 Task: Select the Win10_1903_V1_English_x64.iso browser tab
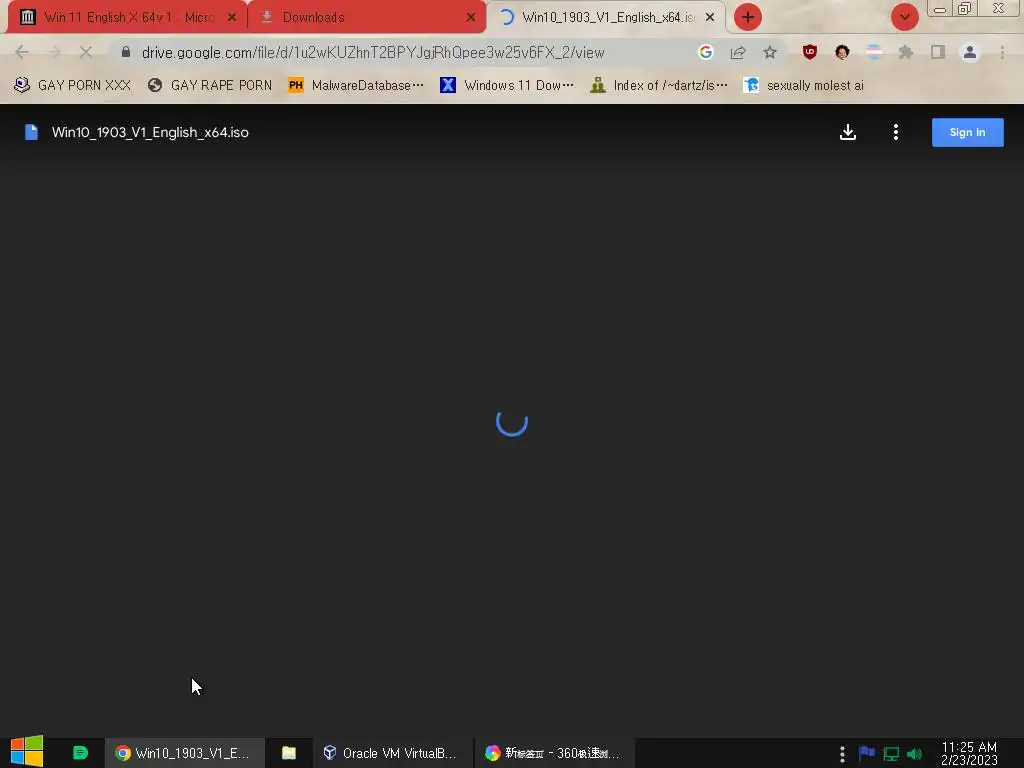pyautogui.click(x=607, y=18)
